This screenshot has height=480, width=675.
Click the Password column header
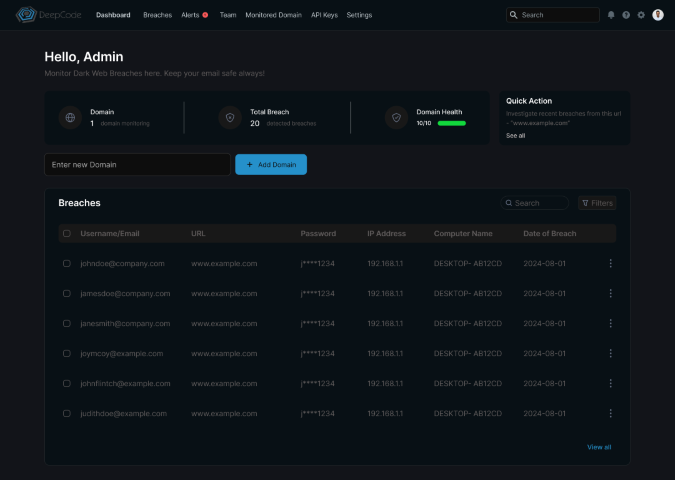318,233
